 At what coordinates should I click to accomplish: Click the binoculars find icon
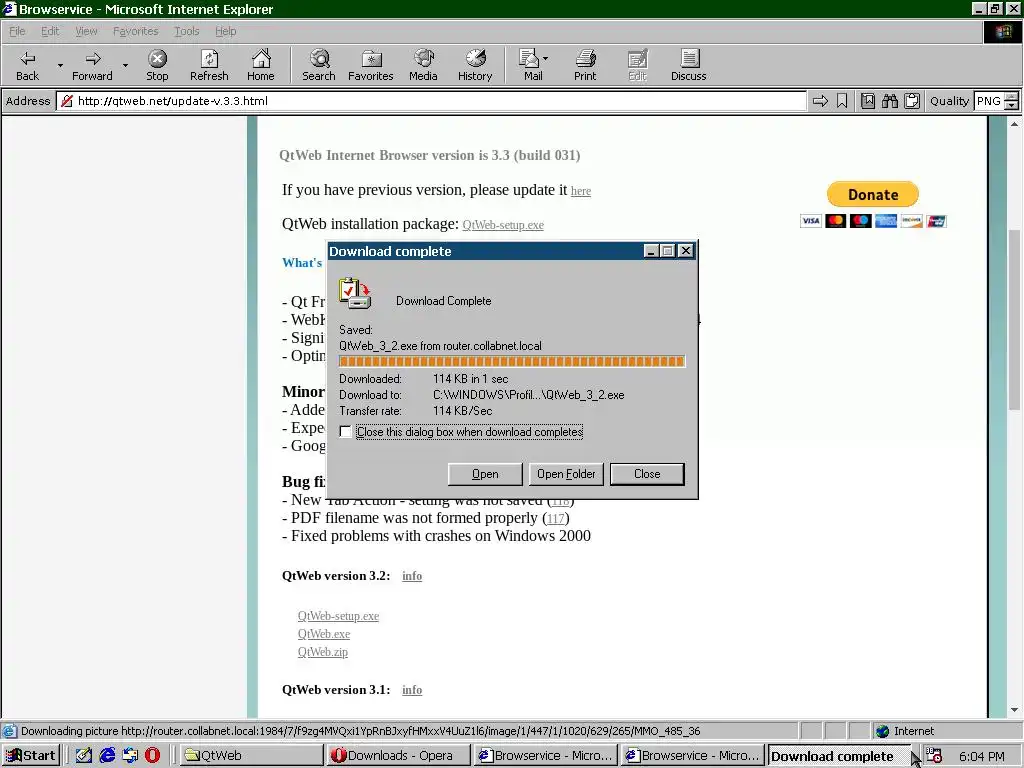pos(889,101)
